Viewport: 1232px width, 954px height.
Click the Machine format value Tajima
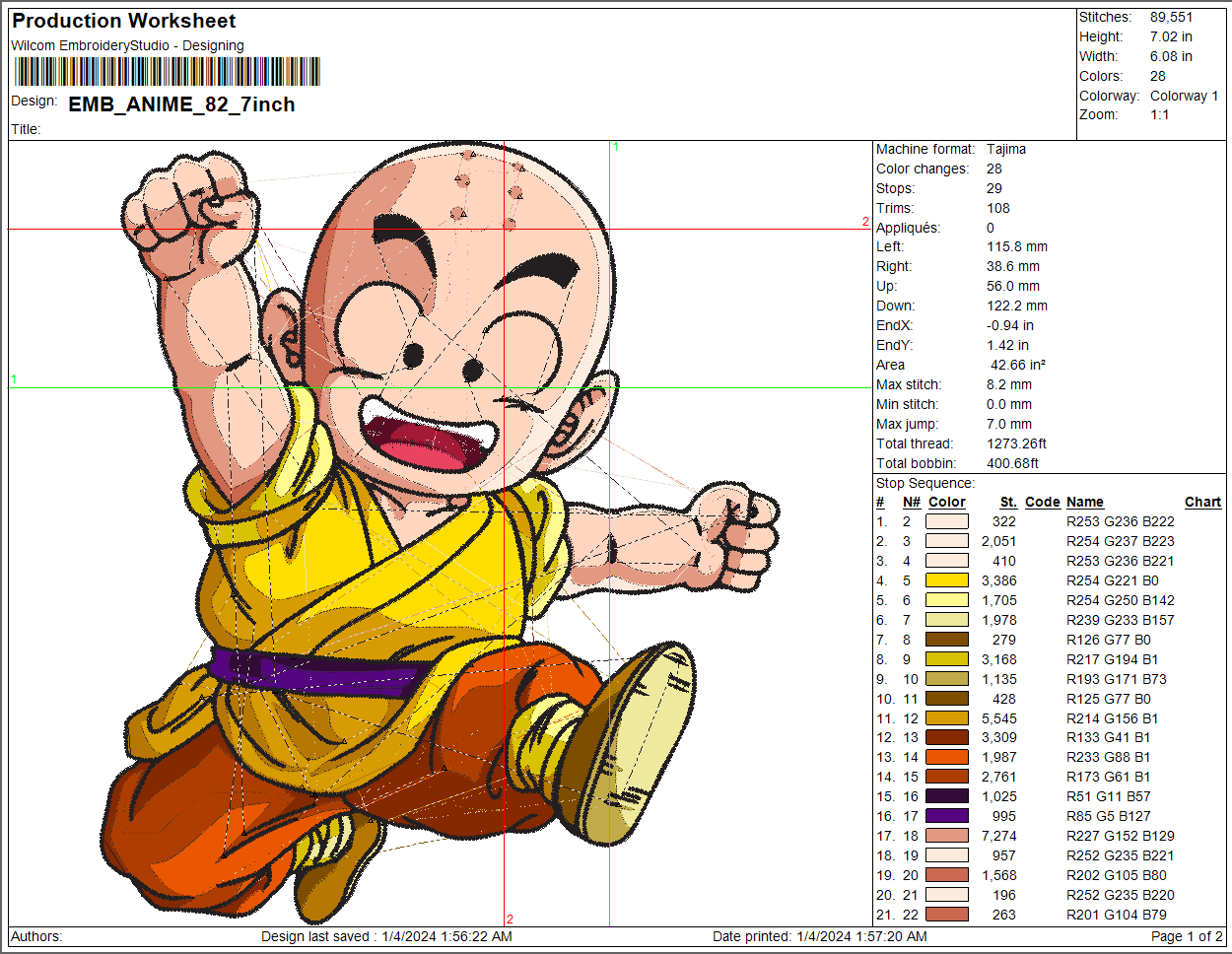(x=1006, y=149)
